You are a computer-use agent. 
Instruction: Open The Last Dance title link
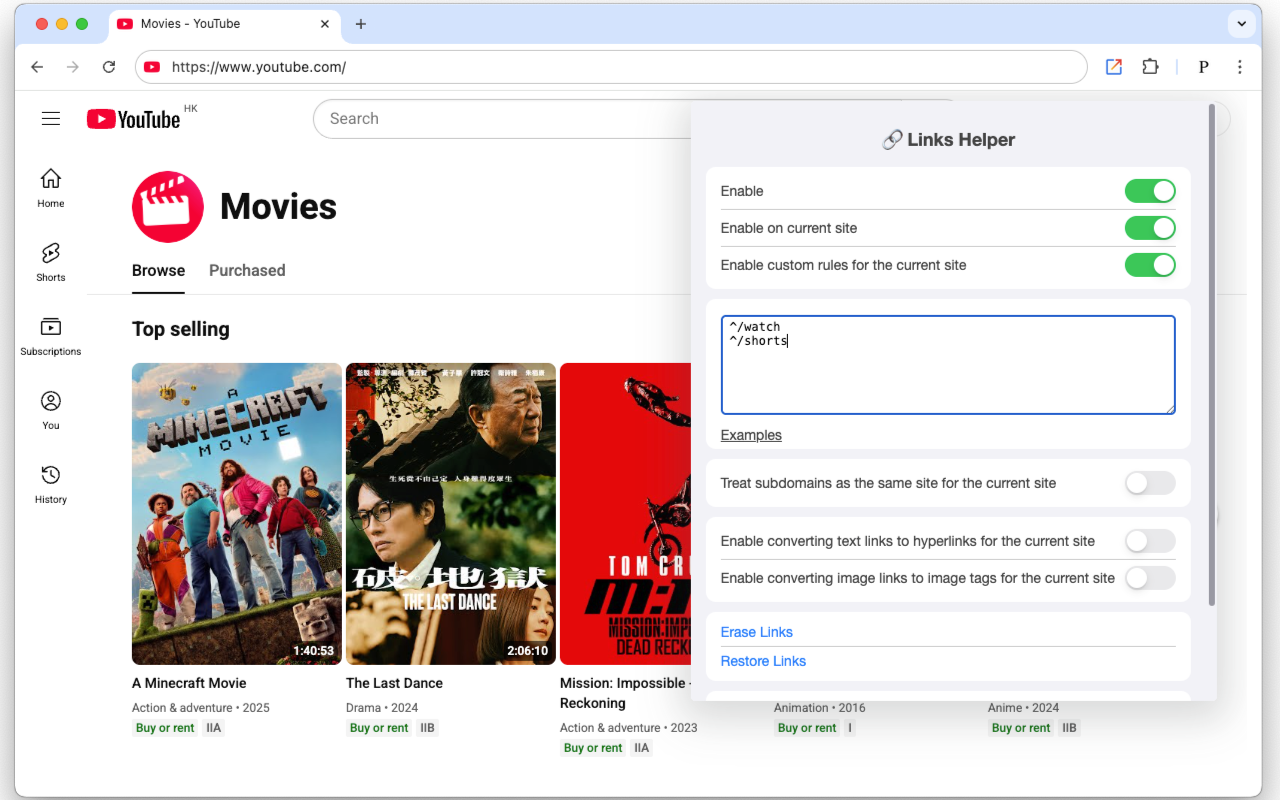pyautogui.click(x=394, y=683)
